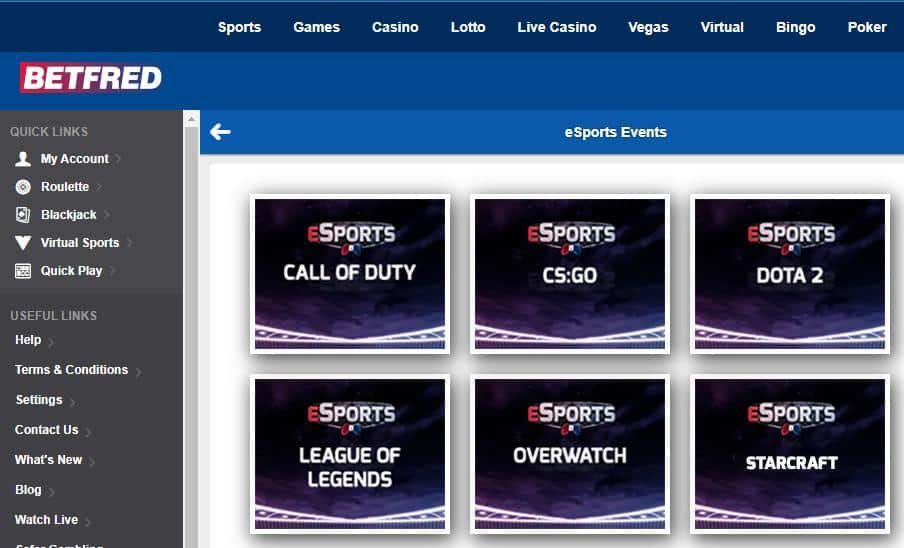
Task: Click the Blackjack card icon
Action: tap(23, 214)
